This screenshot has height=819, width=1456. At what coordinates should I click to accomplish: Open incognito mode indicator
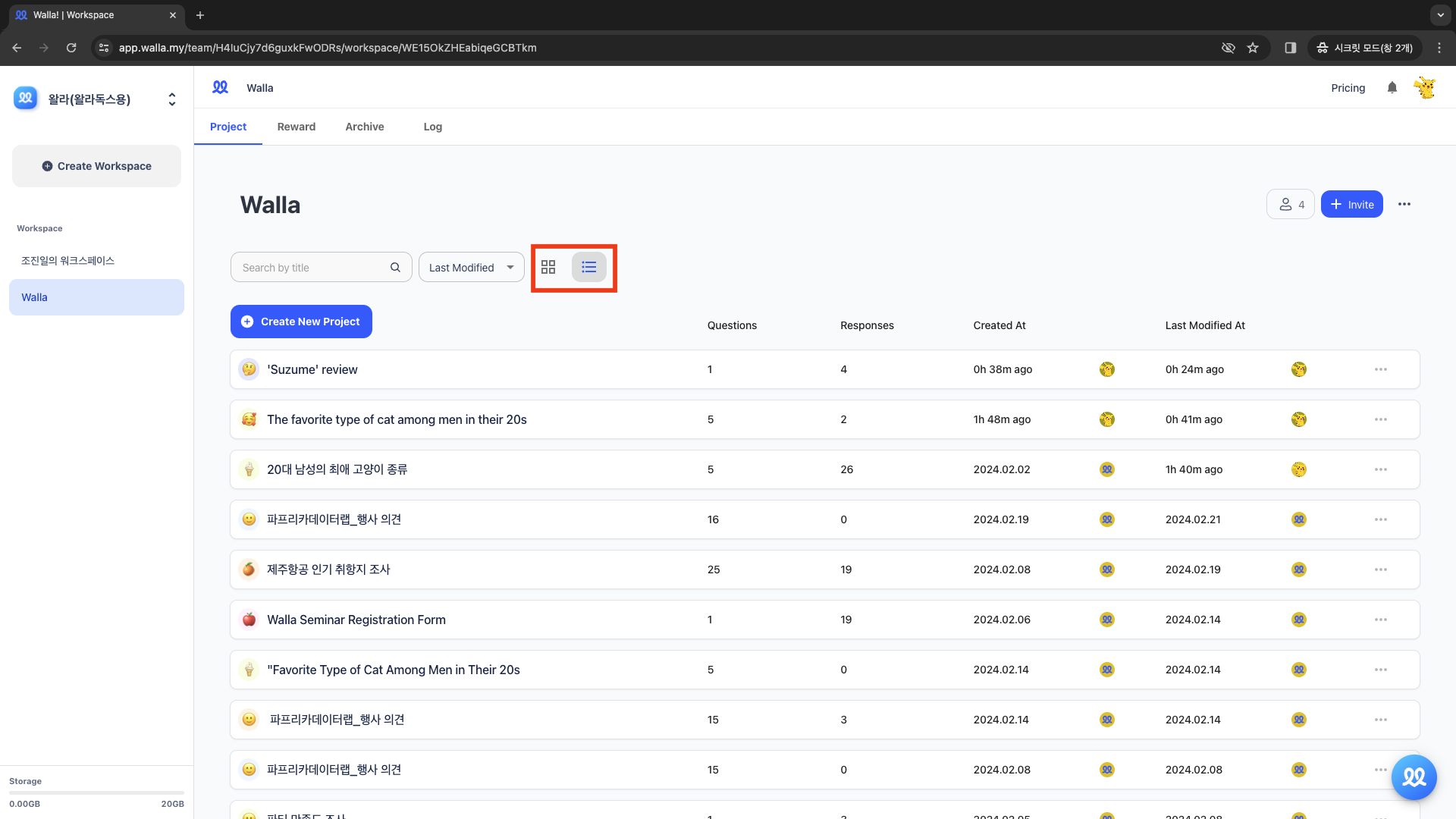point(1364,48)
